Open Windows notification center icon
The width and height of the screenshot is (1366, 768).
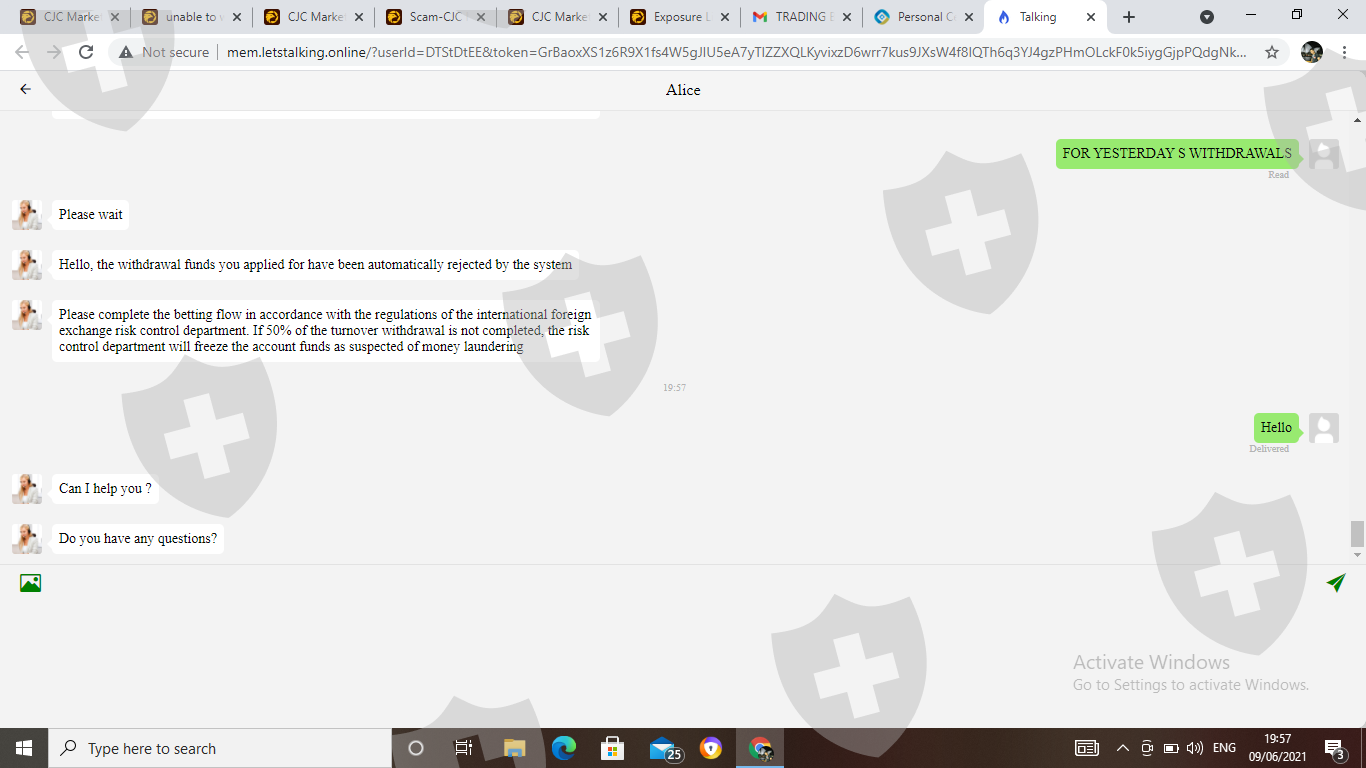[x=1334, y=748]
